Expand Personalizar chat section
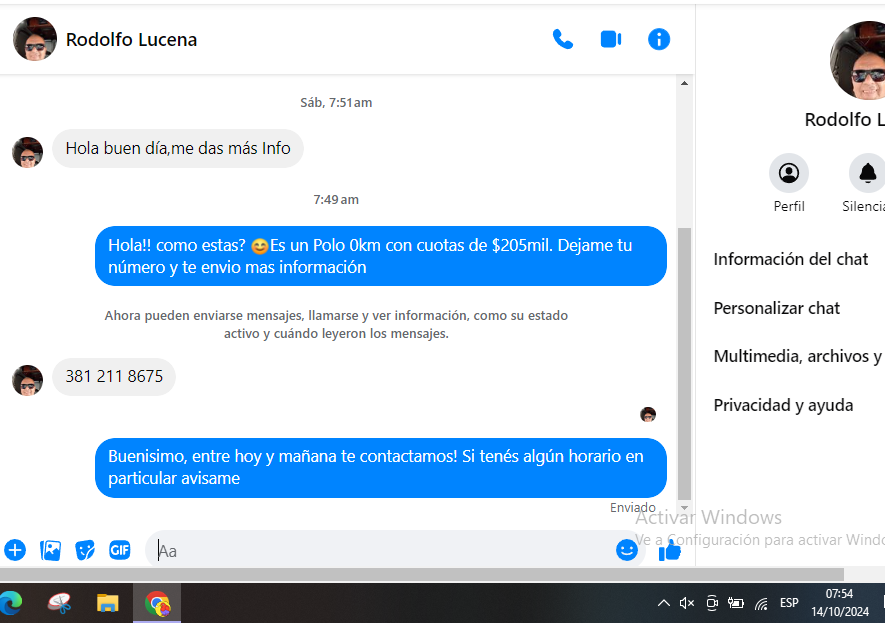The height and width of the screenshot is (623, 885). 777,308
